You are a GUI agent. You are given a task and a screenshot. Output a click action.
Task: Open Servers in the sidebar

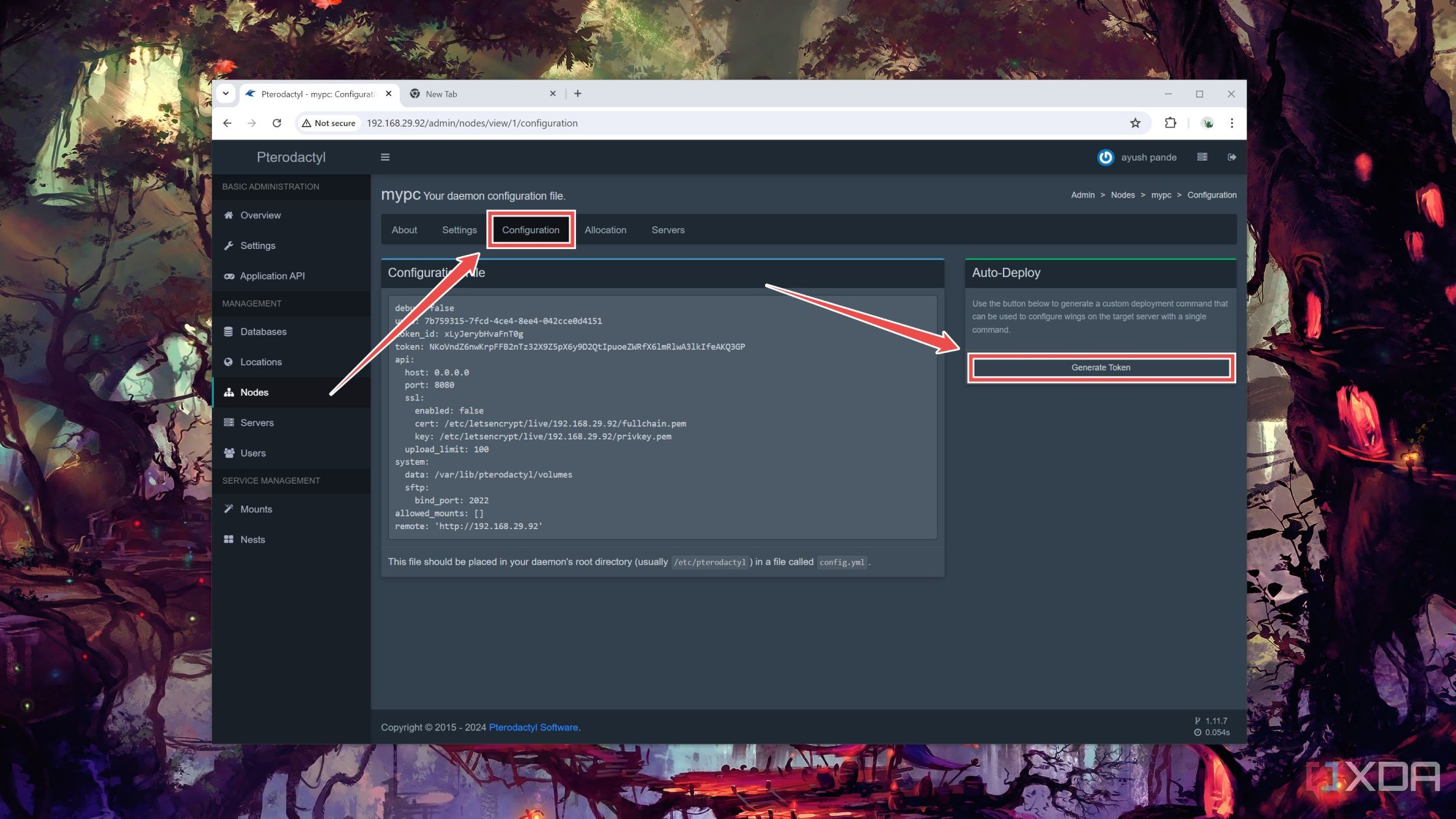256,422
